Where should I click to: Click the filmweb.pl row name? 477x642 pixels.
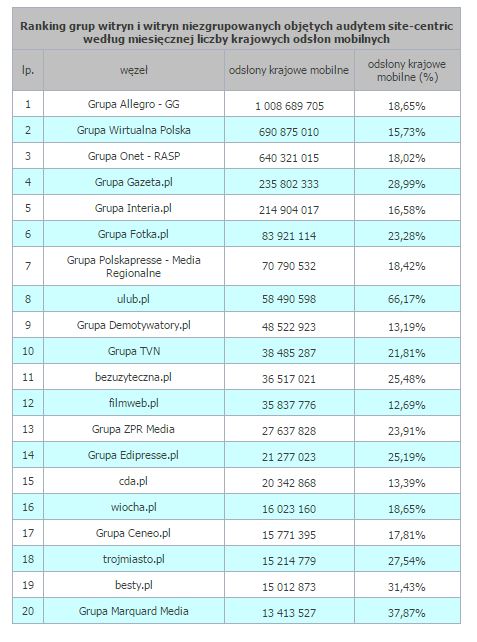coord(133,403)
